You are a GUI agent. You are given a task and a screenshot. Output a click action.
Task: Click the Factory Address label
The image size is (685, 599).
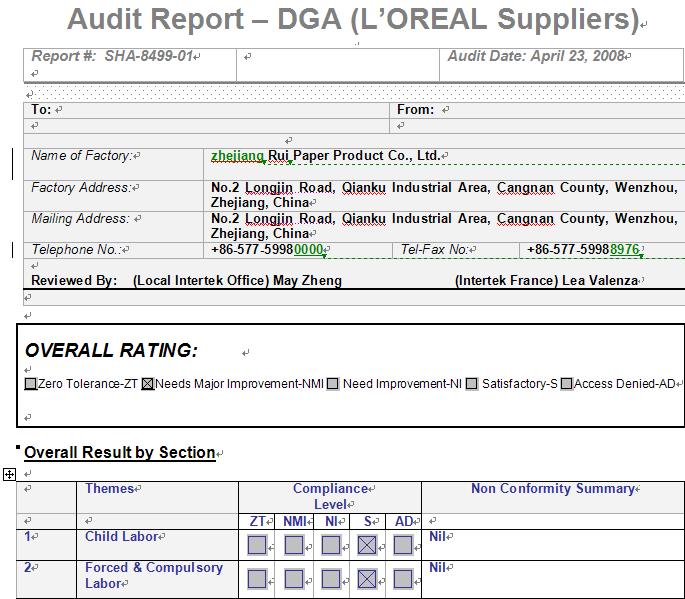pos(81,188)
